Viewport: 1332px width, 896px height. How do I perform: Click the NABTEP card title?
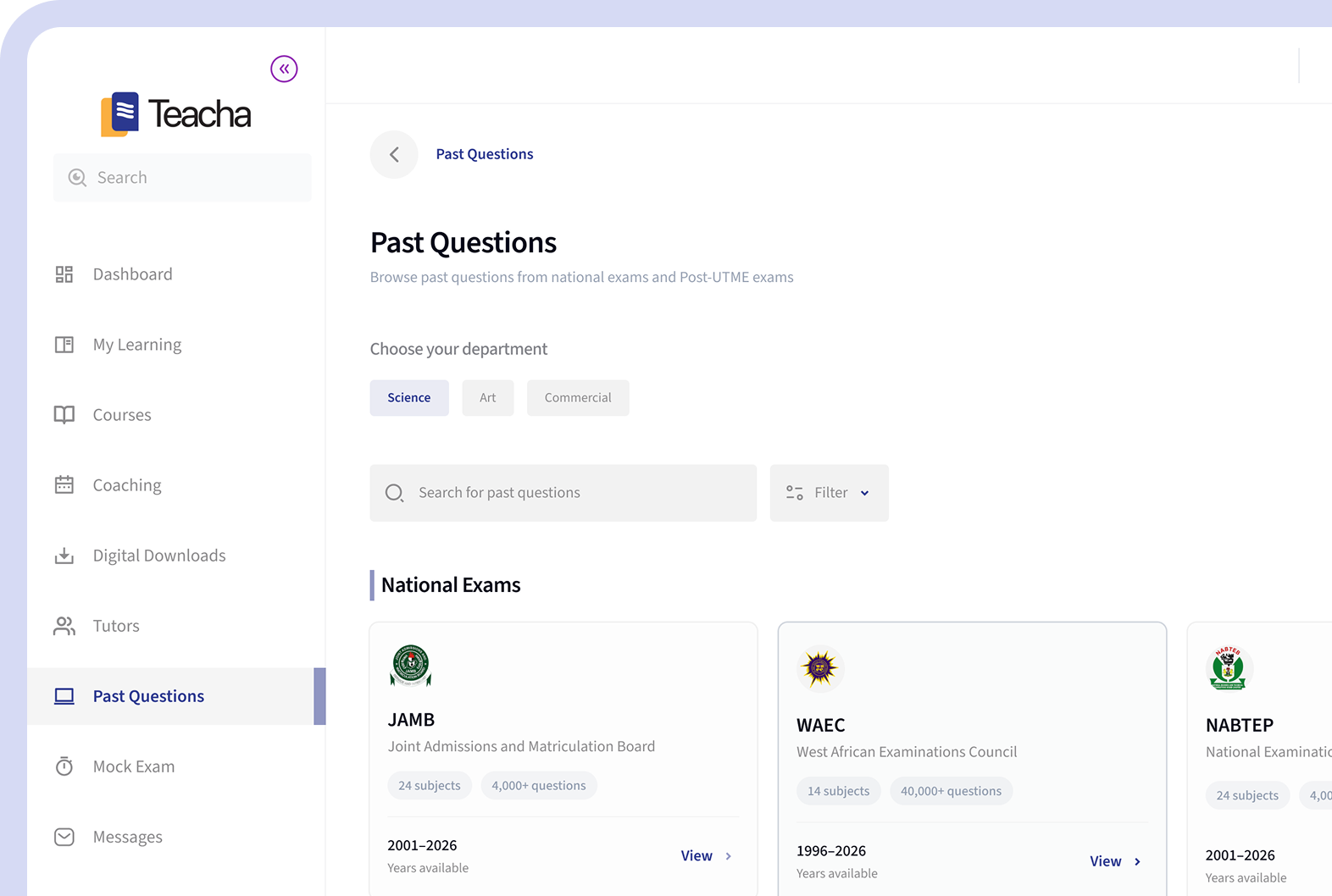(x=1240, y=726)
